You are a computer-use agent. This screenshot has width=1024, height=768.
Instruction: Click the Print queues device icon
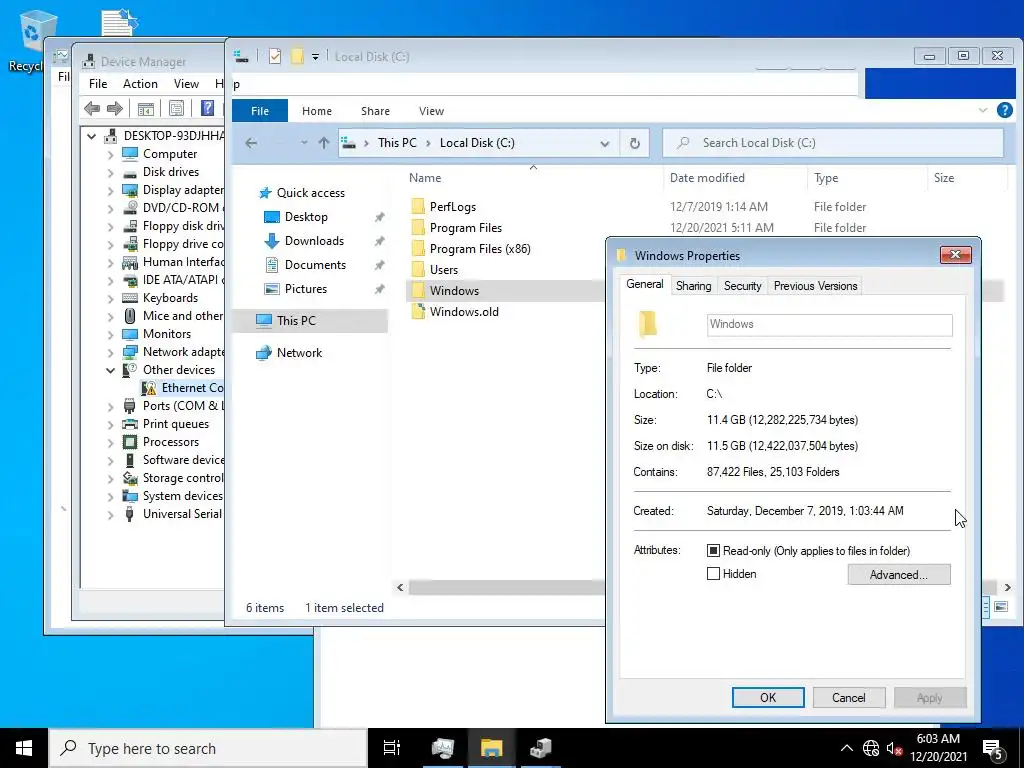coord(131,424)
